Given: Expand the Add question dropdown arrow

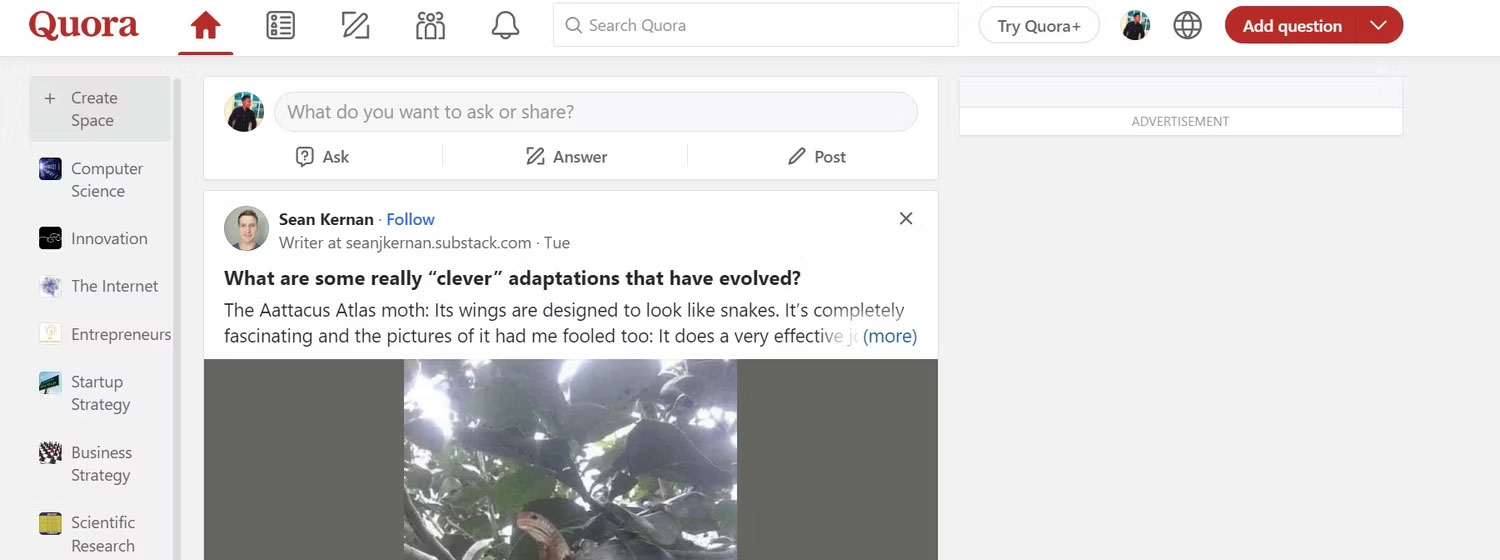Looking at the screenshot, I should pyautogui.click(x=1379, y=26).
